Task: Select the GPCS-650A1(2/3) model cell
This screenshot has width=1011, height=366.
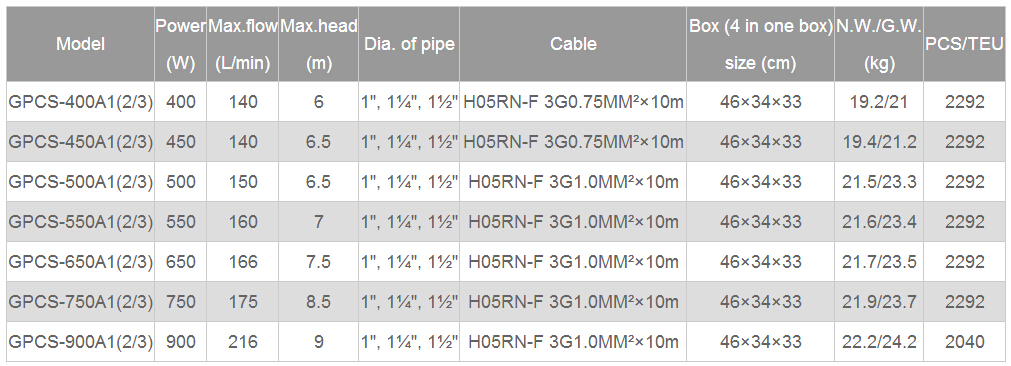Action: coord(81,262)
